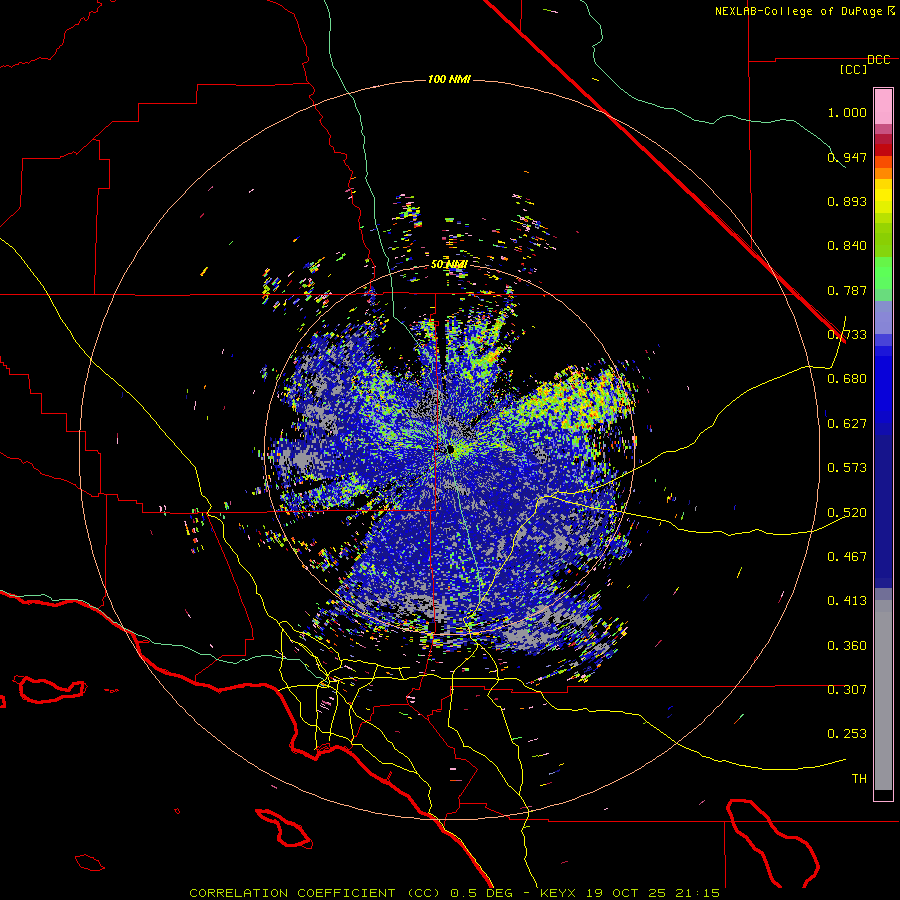Click CORRELATION COEFFICIENT (CC) in the caption
Screen dimensions: 900x900
coord(315,893)
